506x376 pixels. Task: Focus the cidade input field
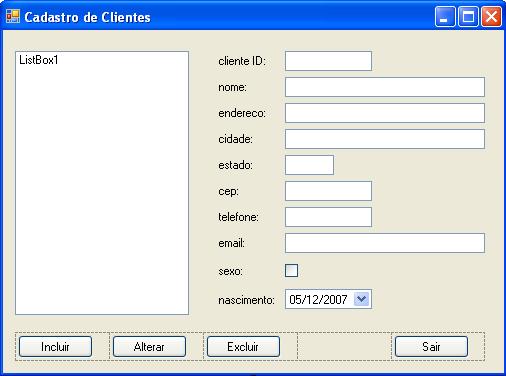tap(385, 139)
